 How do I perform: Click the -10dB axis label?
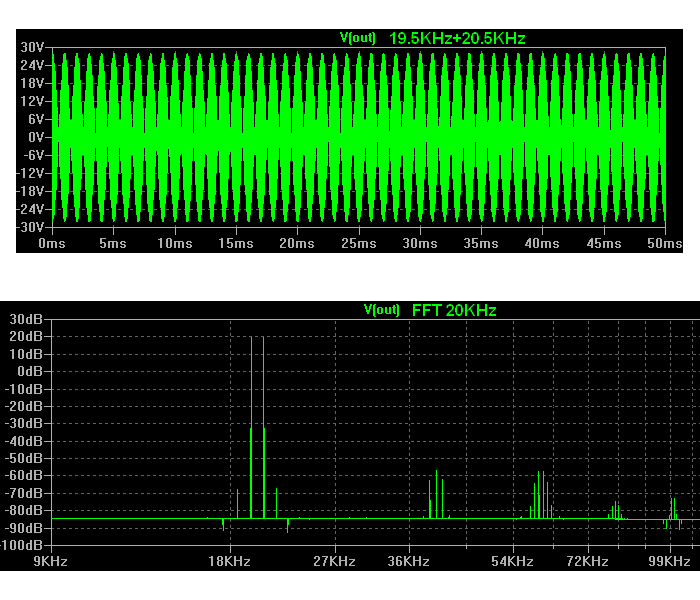point(23,389)
